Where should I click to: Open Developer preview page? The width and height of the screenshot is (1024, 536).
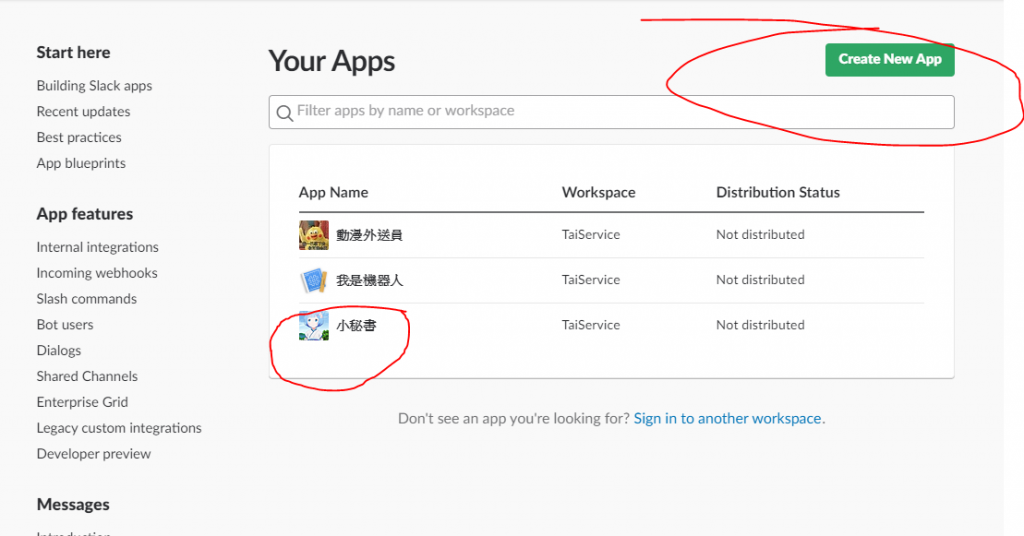93,454
